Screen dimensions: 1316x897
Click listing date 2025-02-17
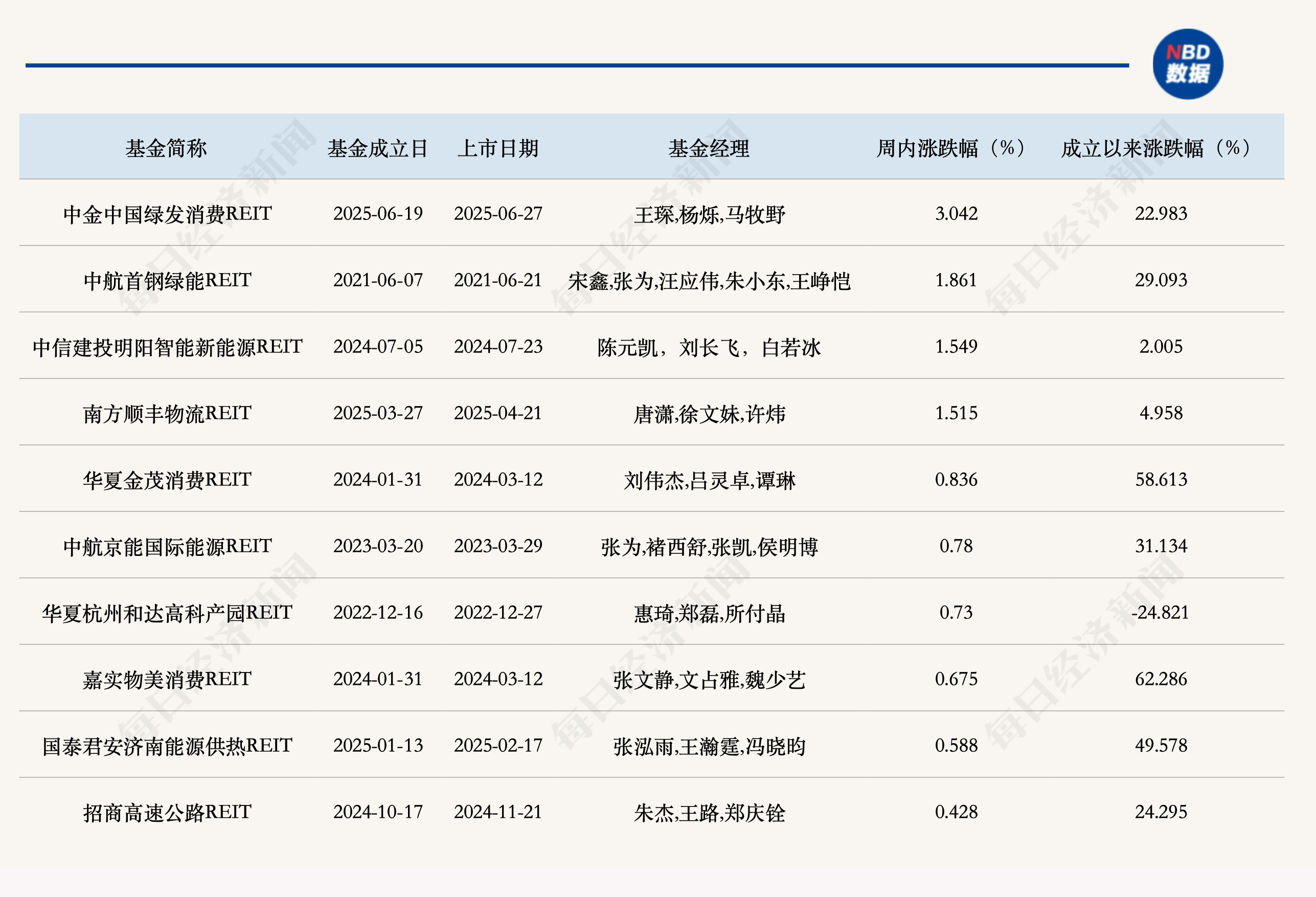pyautogui.click(x=498, y=745)
